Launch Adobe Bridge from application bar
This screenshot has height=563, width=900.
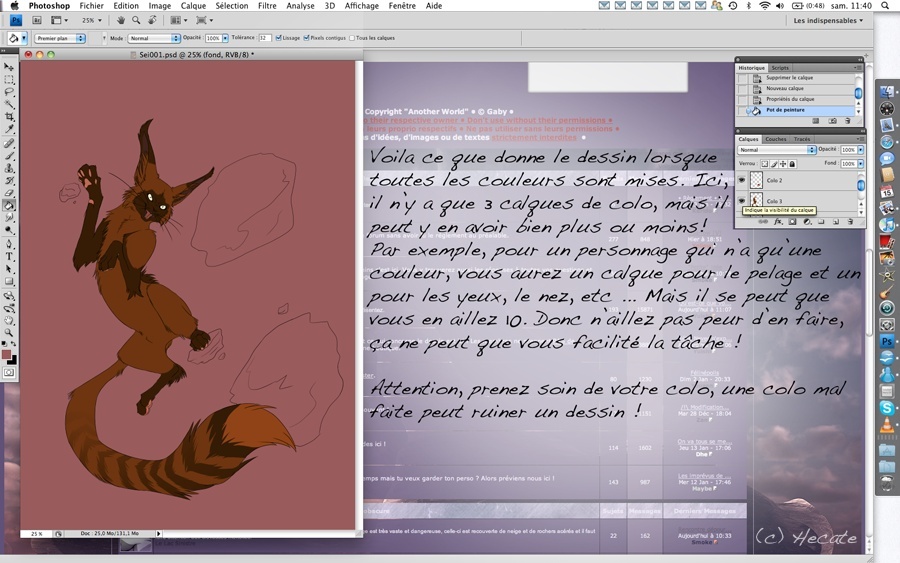click(37, 20)
